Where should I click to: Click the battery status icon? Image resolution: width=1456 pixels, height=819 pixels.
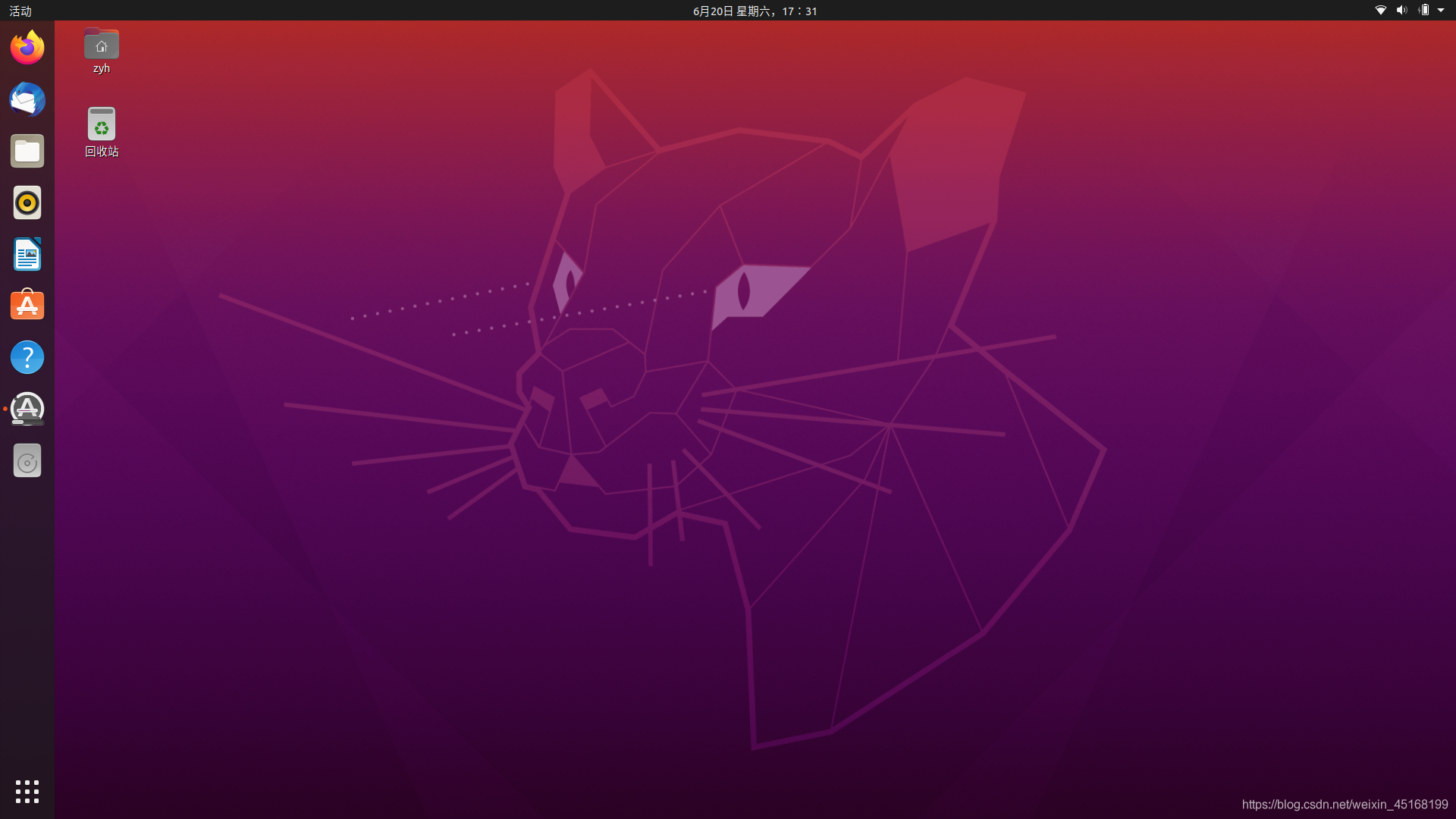tap(1423, 11)
